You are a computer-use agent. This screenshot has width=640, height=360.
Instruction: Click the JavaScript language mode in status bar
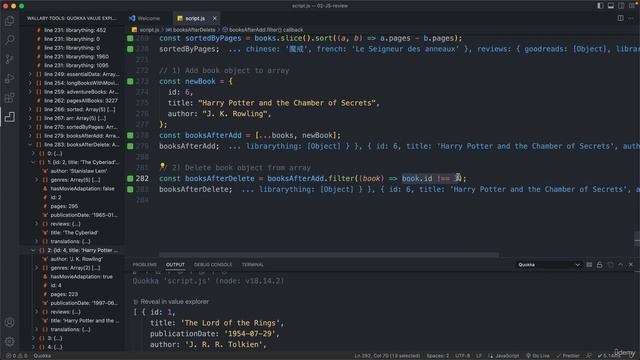point(504,356)
